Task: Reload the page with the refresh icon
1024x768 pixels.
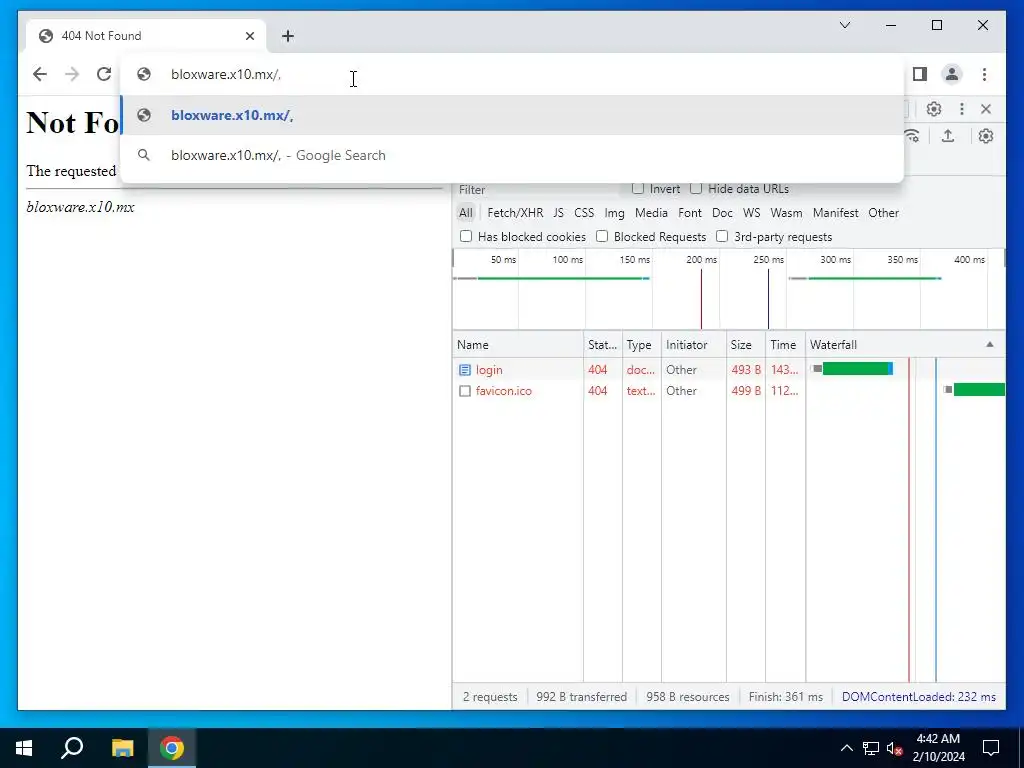Action: [104, 74]
